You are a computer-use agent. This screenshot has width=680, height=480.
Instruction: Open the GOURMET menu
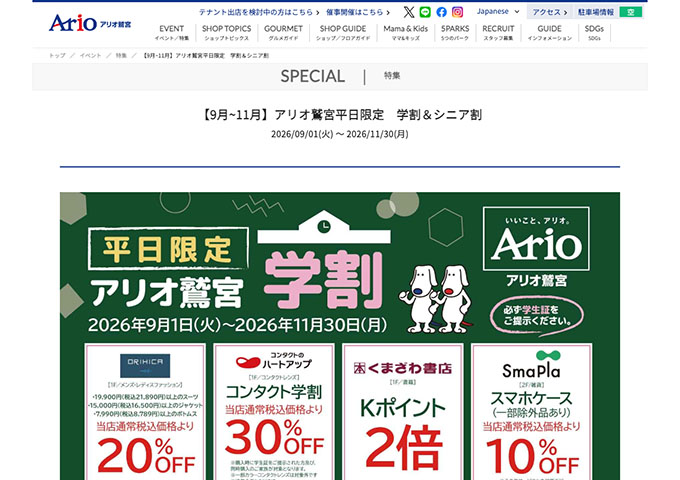[283, 33]
